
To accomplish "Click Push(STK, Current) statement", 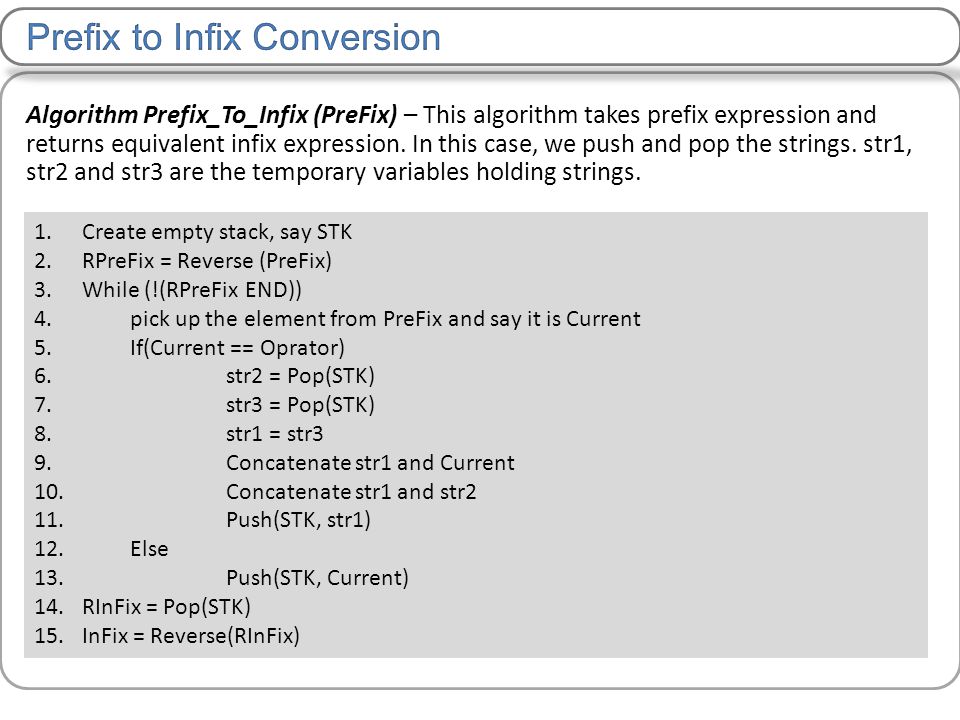I will pyautogui.click(x=317, y=578).
